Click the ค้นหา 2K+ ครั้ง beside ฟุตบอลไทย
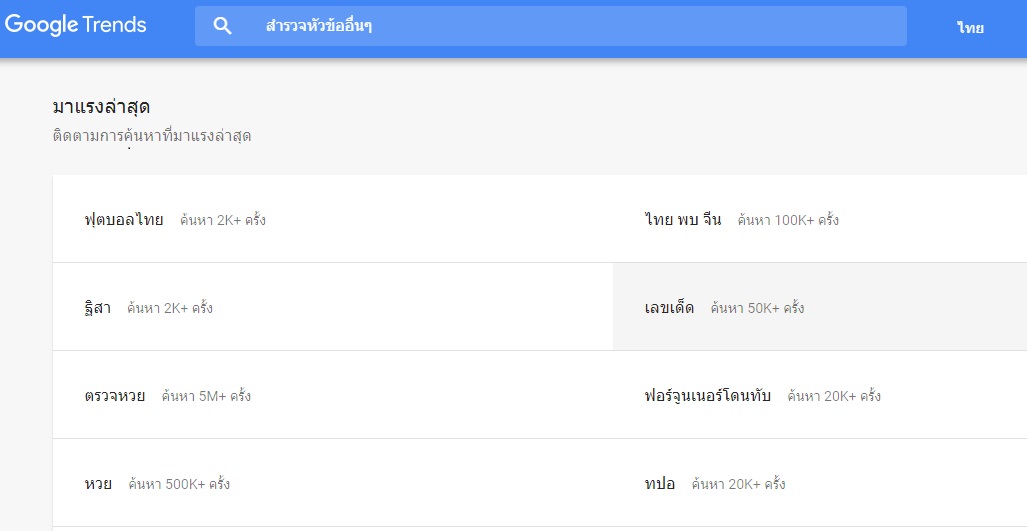 [223, 220]
